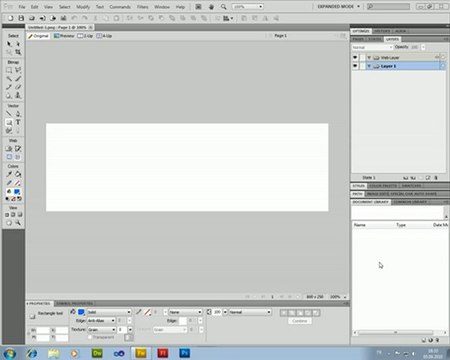Screen dimensions: 450x360
Task: Select the Pencil tool
Action: [x=9, y=87]
